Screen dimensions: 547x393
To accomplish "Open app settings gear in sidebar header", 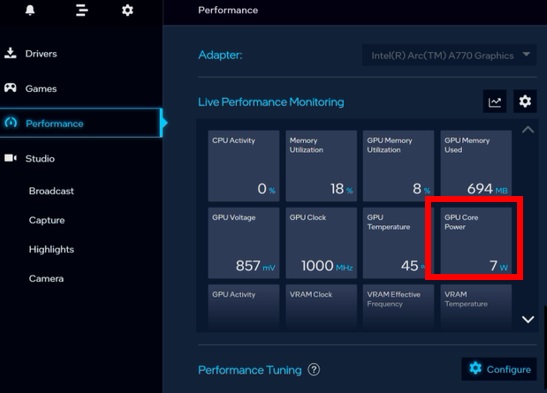I will 127,10.
